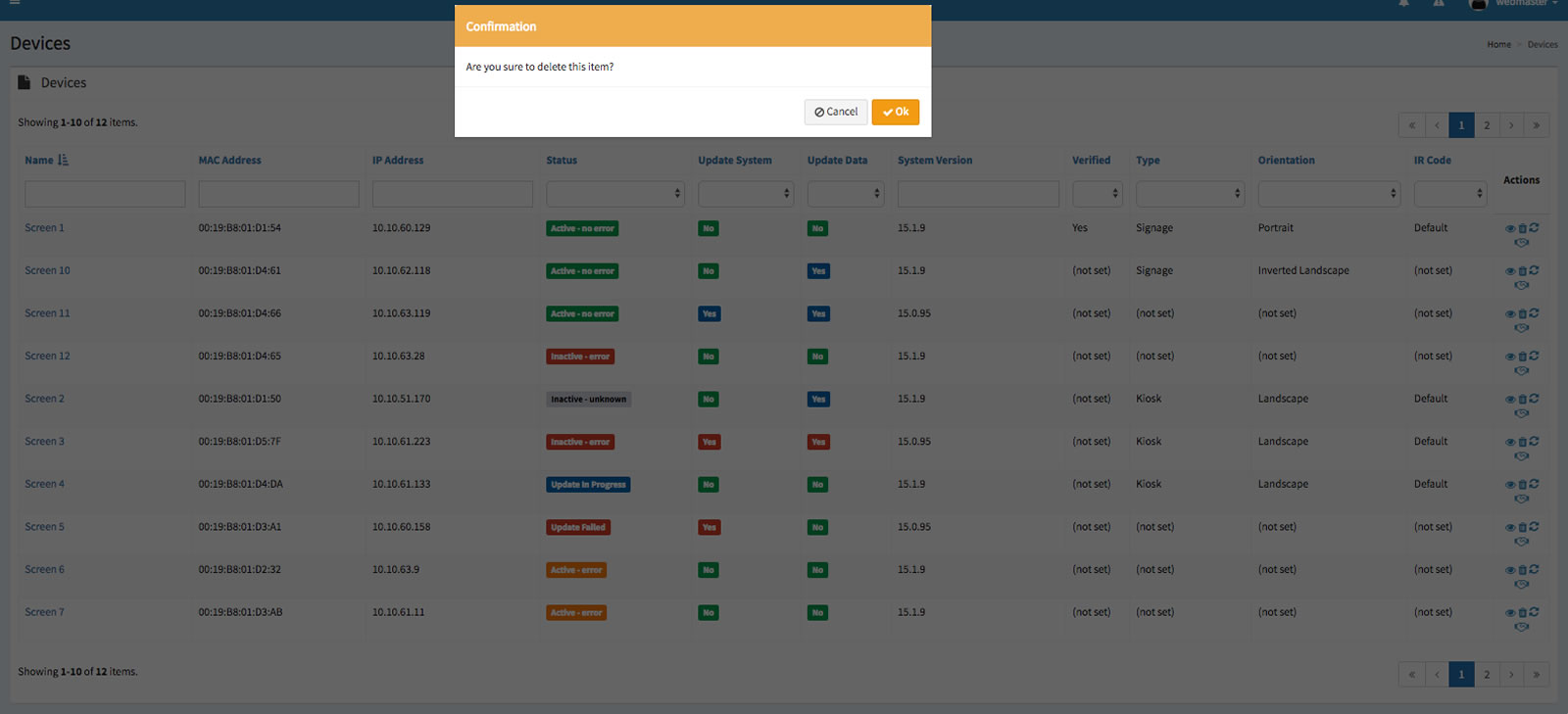Open Home in the breadcrumb

[1498, 45]
